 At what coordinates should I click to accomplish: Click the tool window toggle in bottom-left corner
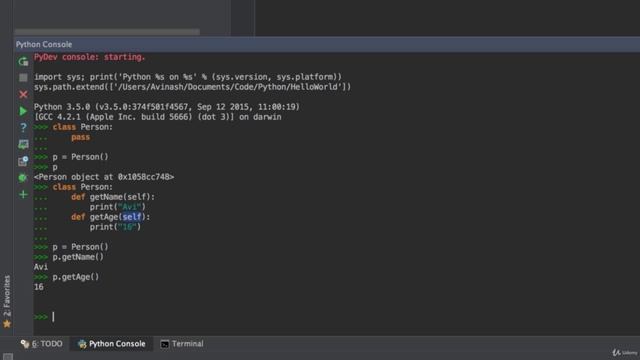[x=8, y=356]
